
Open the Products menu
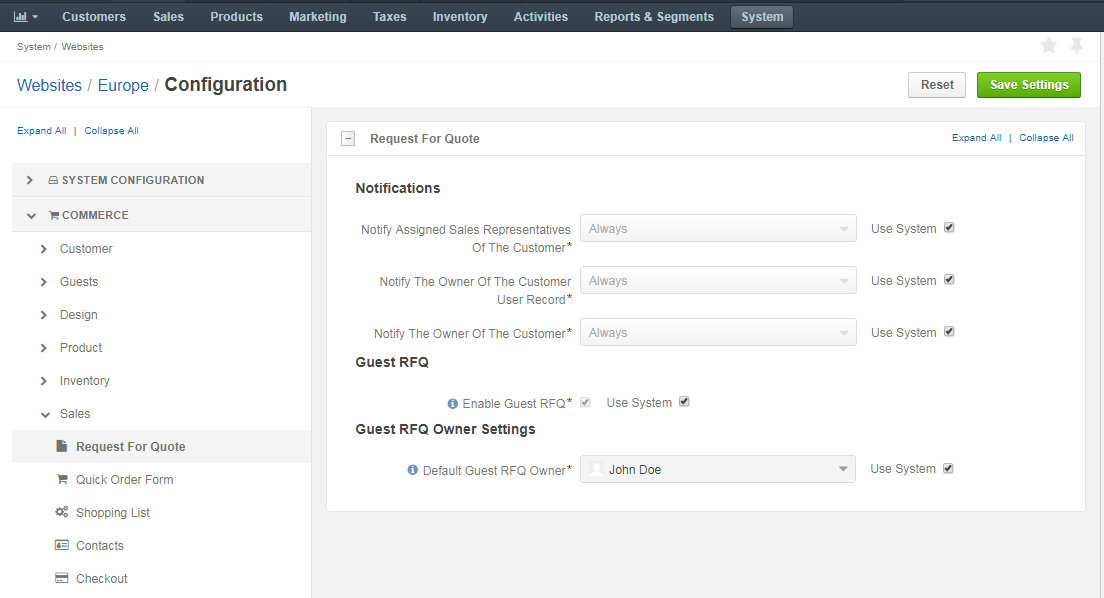tap(237, 16)
